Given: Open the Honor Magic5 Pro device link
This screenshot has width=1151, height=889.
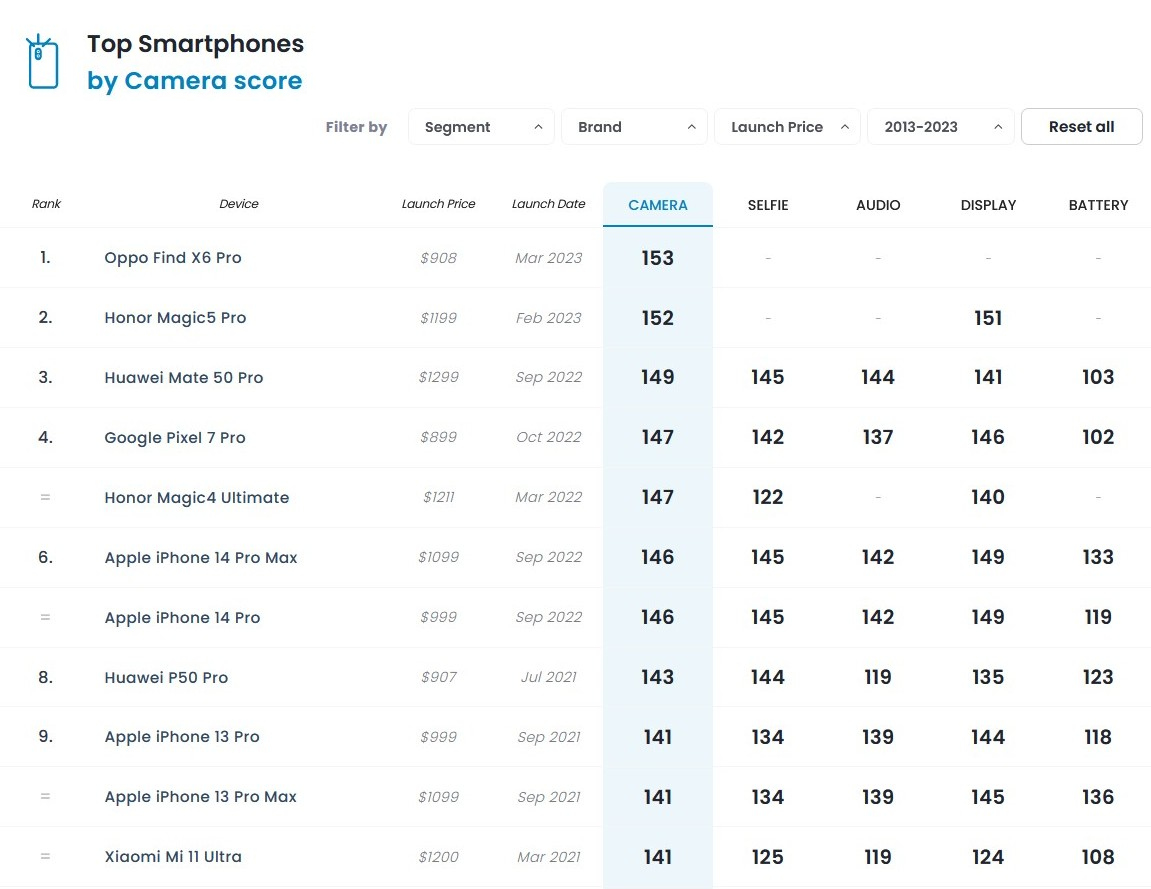Looking at the screenshot, I should 175,318.
